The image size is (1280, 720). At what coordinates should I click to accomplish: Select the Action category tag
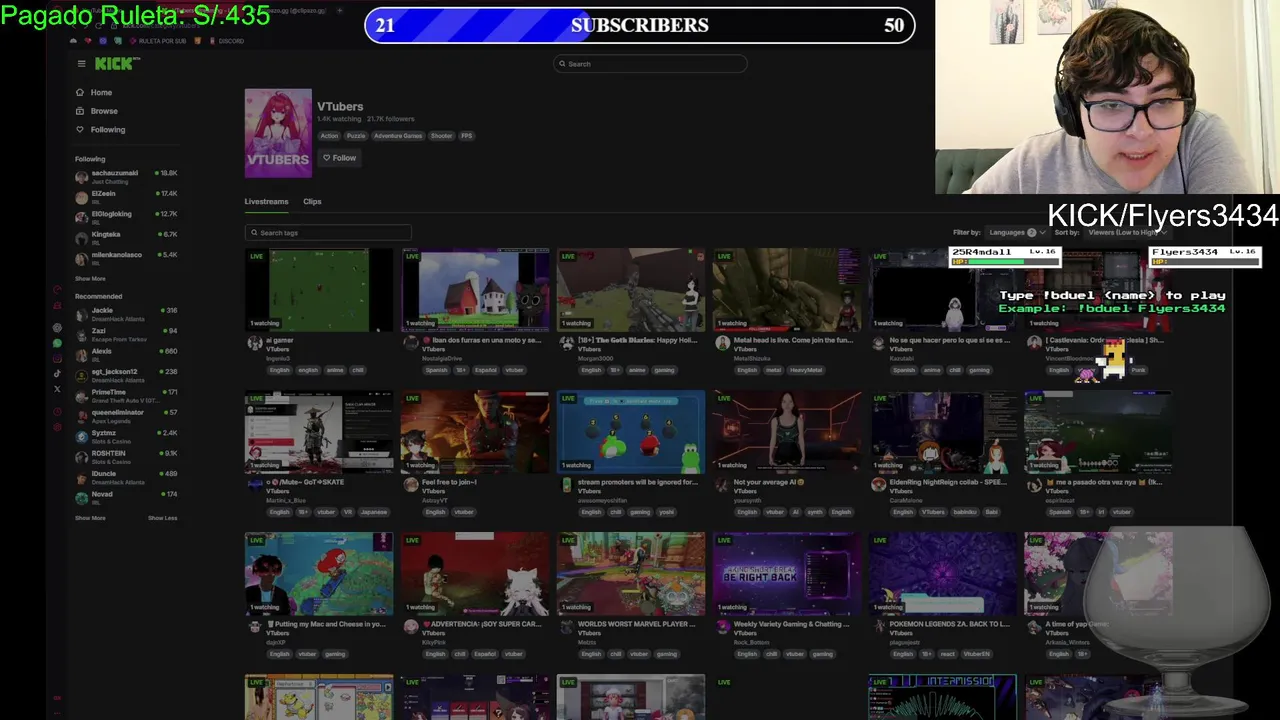329,136
